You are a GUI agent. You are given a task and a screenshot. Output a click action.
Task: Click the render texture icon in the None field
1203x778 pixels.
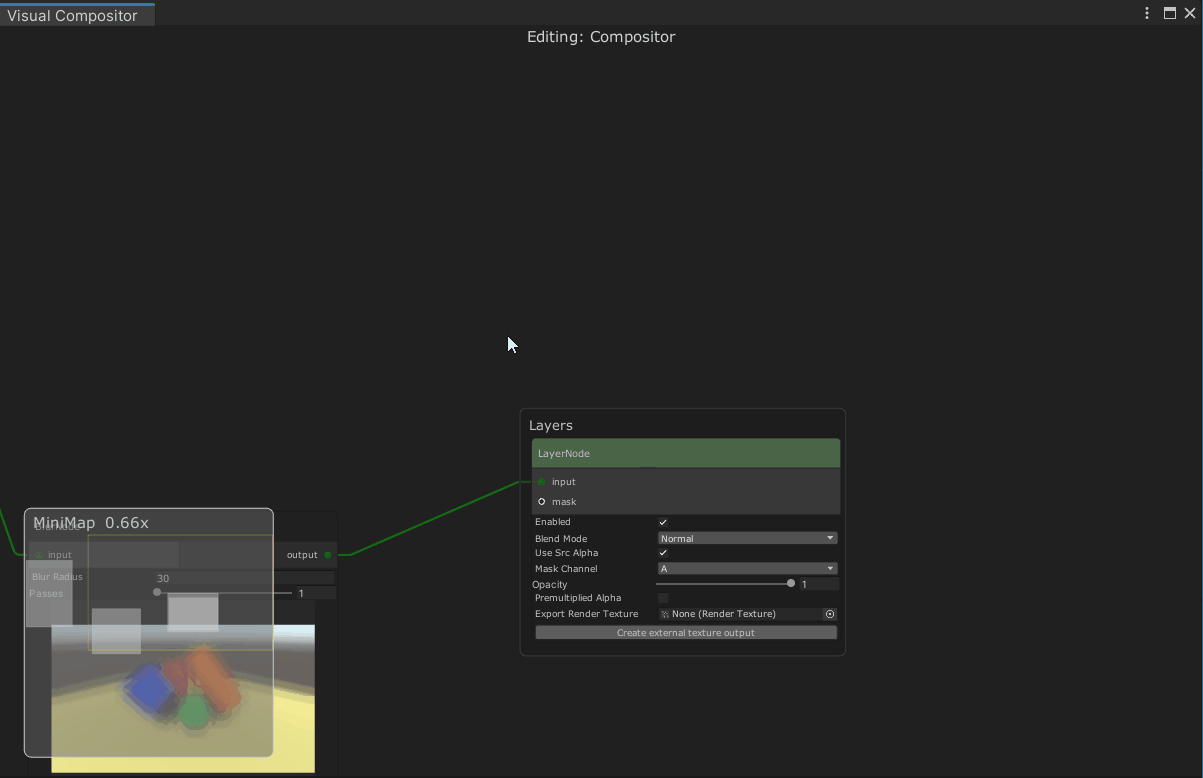[664, 613]
